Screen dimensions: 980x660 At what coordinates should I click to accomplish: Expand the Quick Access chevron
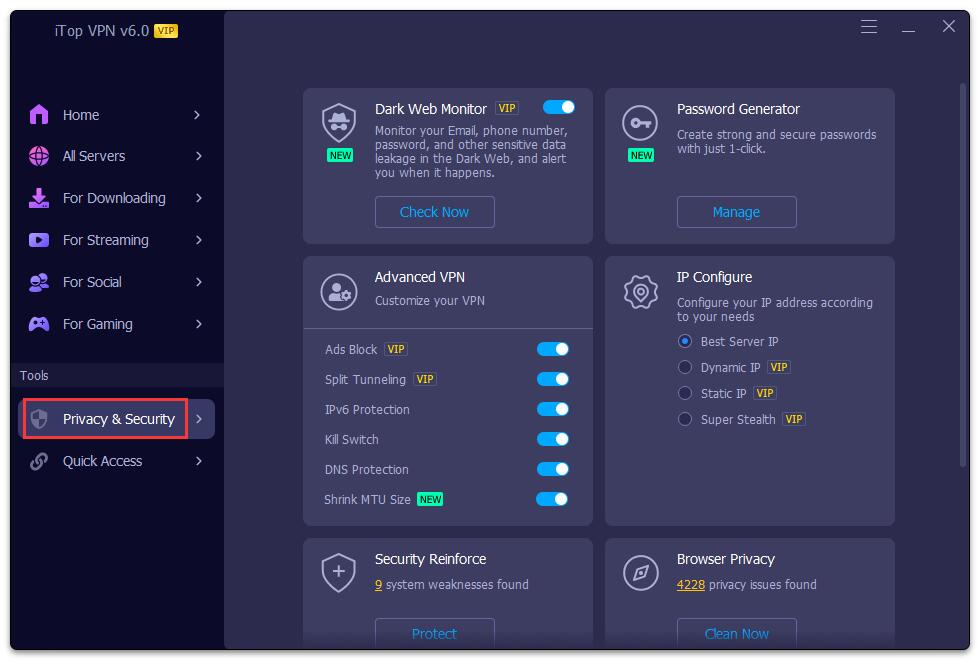[x=199, y=461]
